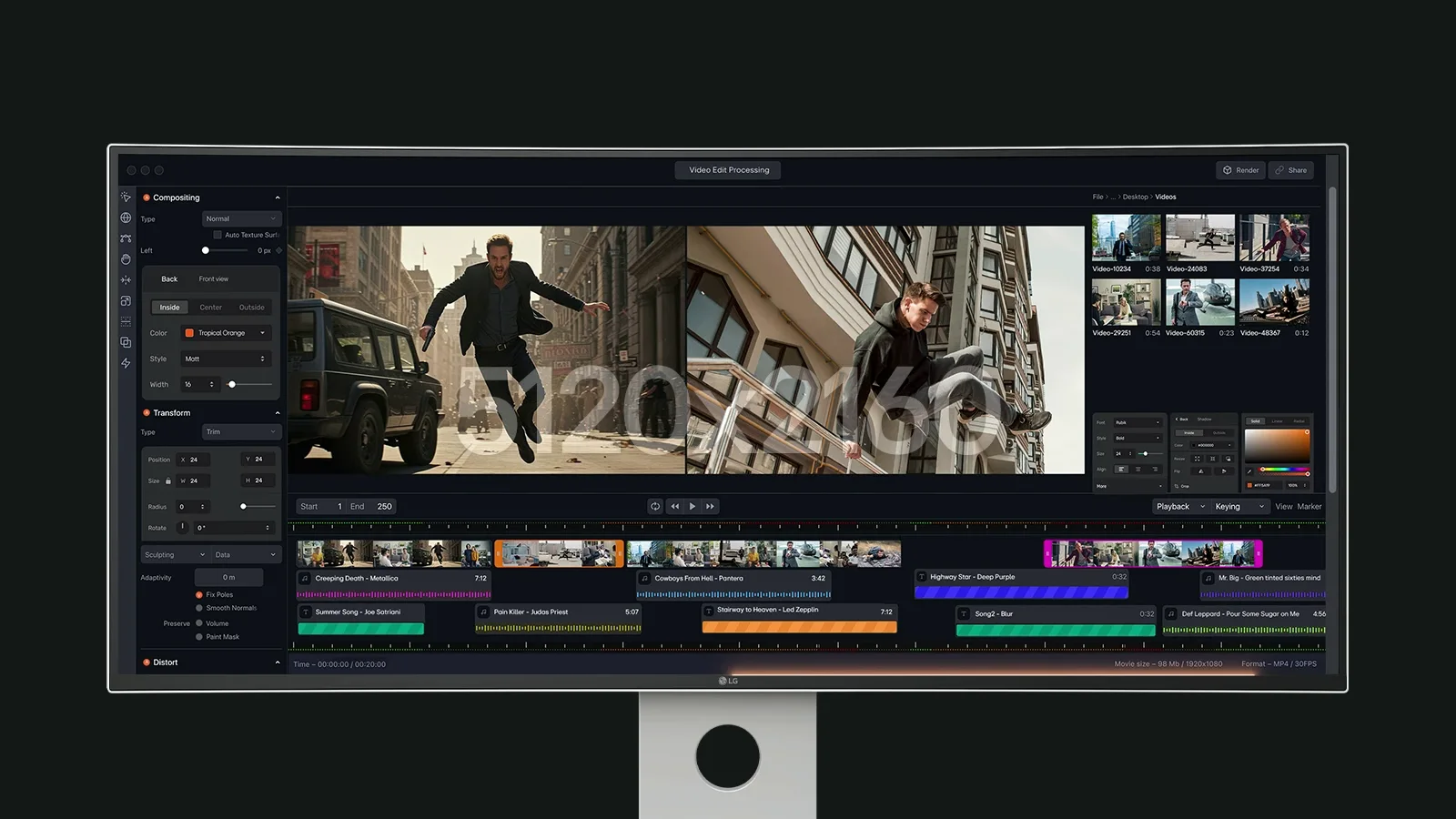Viewport: 1456px width, 819px height.
Task: Collapse the Compositing panel section
Action: (x=278, y=197)
